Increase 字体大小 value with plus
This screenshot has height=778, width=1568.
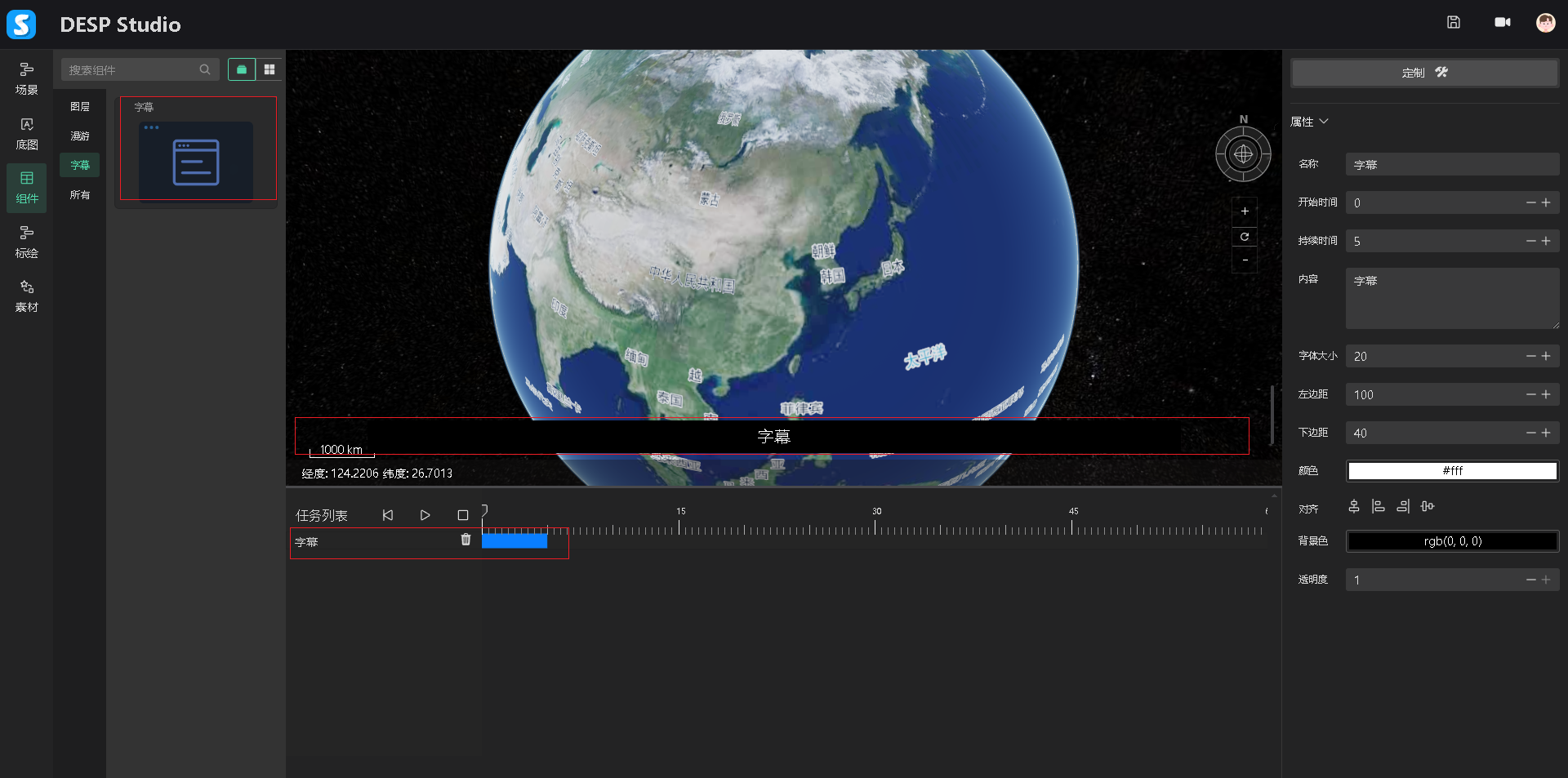1546,356
